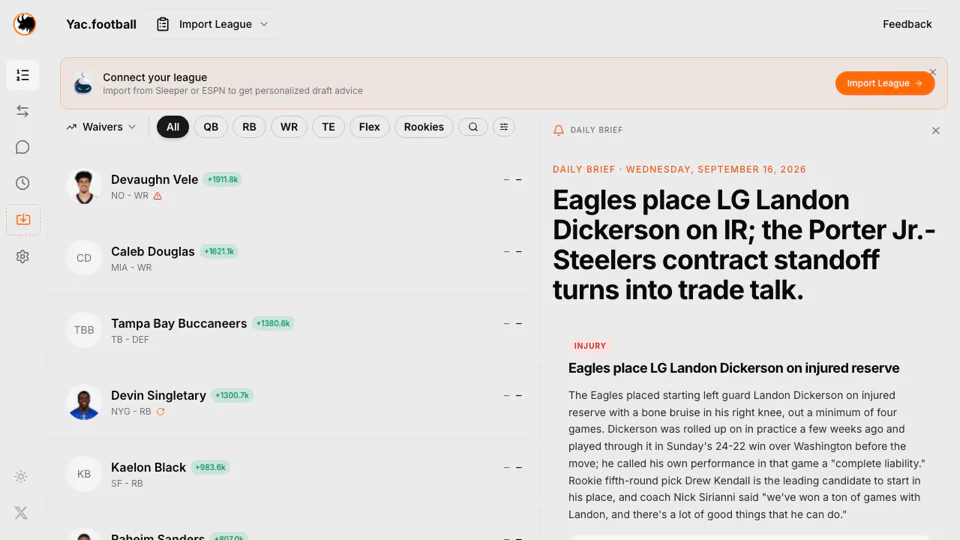This screenshot has height=540, width=960.
Task: Click the +1621.1k badge for Caleb Douglas
Action: click(x=219, y=251)
